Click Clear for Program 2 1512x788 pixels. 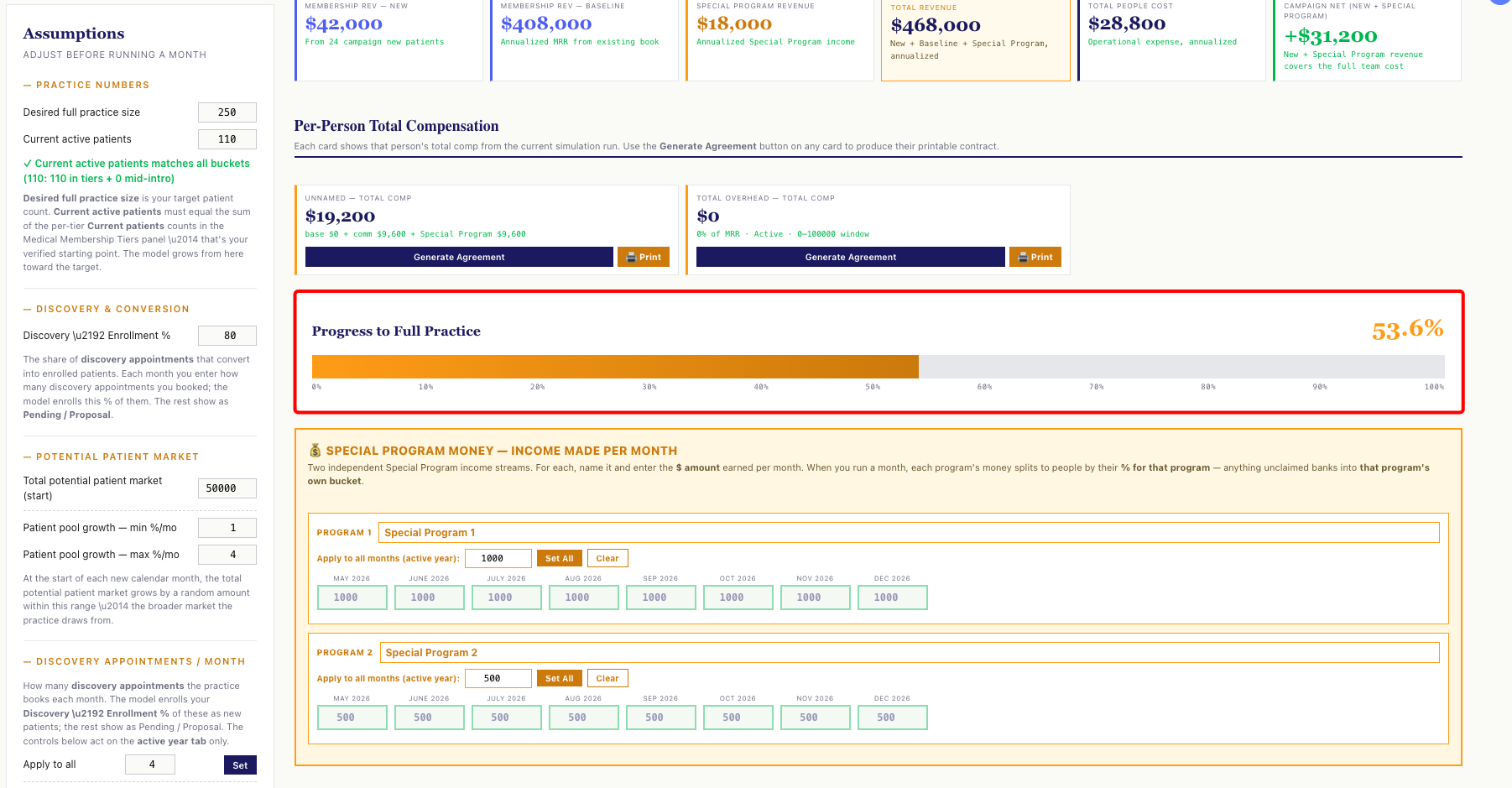pyautogui.click(x=607, y=678)
